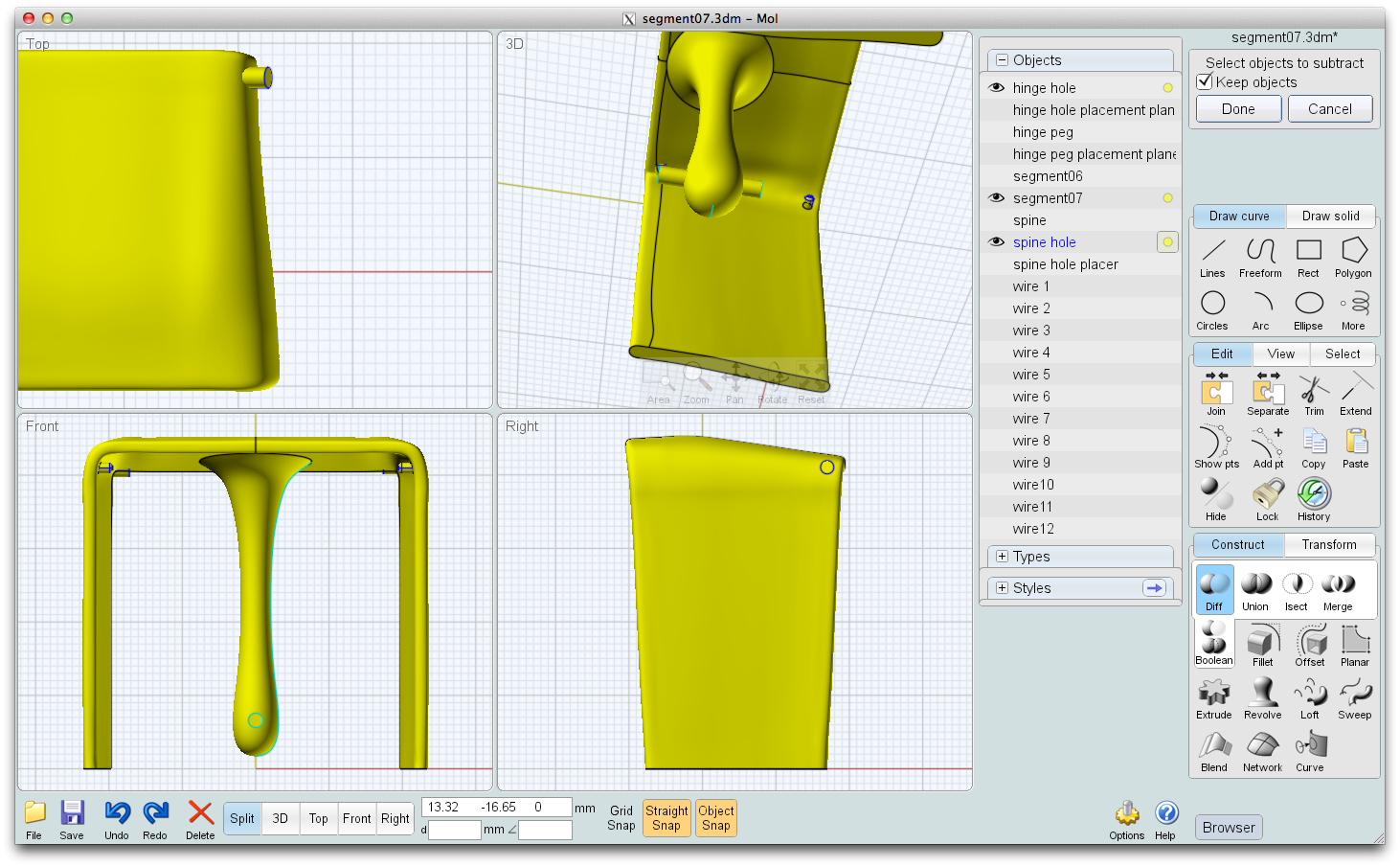Toggle Straight Snap off
The width and height of the screenshot is (1400, 867).
666,818
